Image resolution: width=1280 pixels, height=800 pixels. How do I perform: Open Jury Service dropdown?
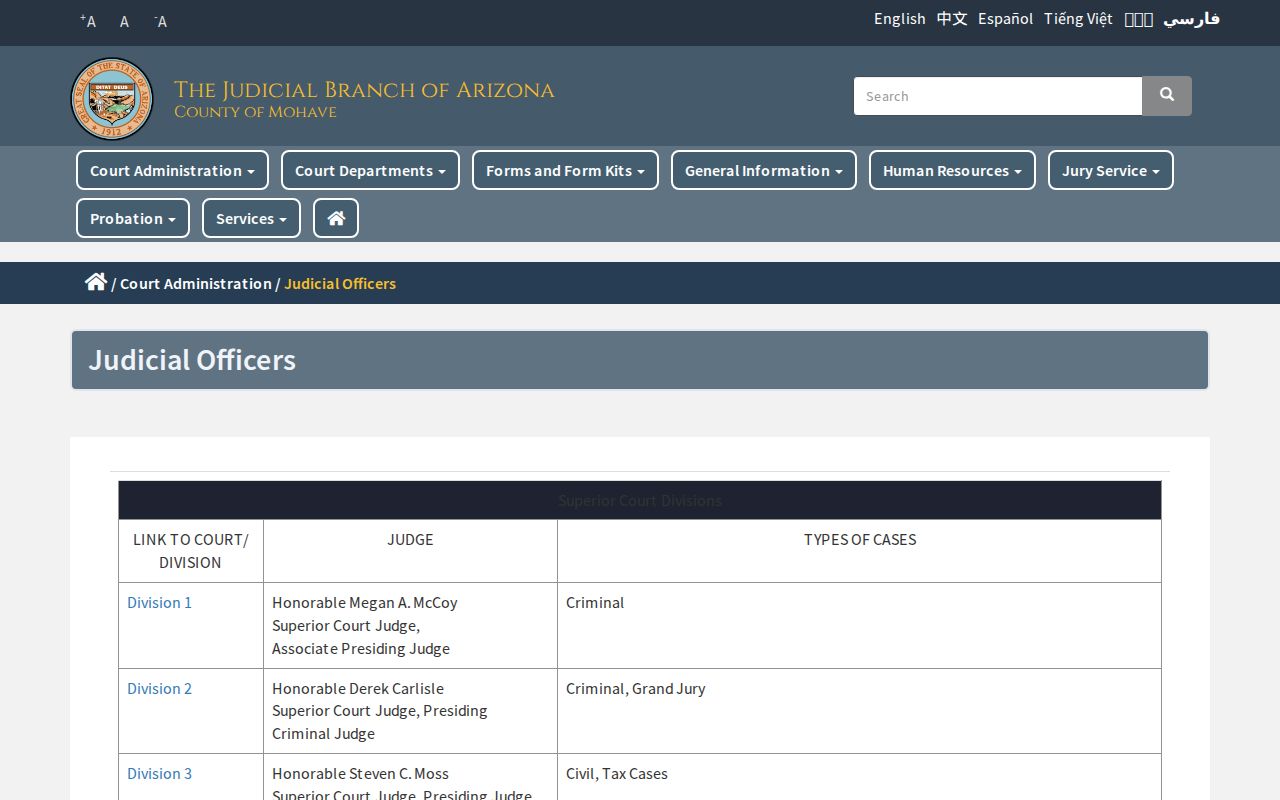1111,170
